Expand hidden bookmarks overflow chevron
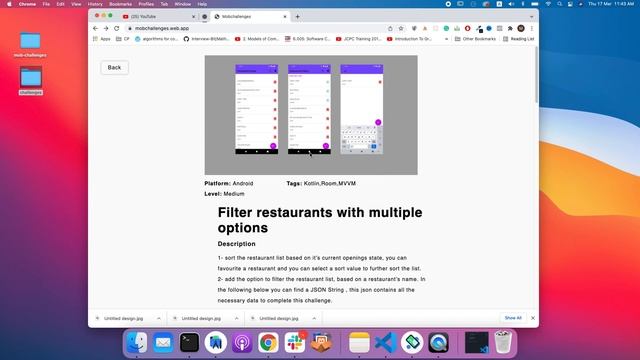The width and height of the screenshot is (640, 360). pos(447,39)
